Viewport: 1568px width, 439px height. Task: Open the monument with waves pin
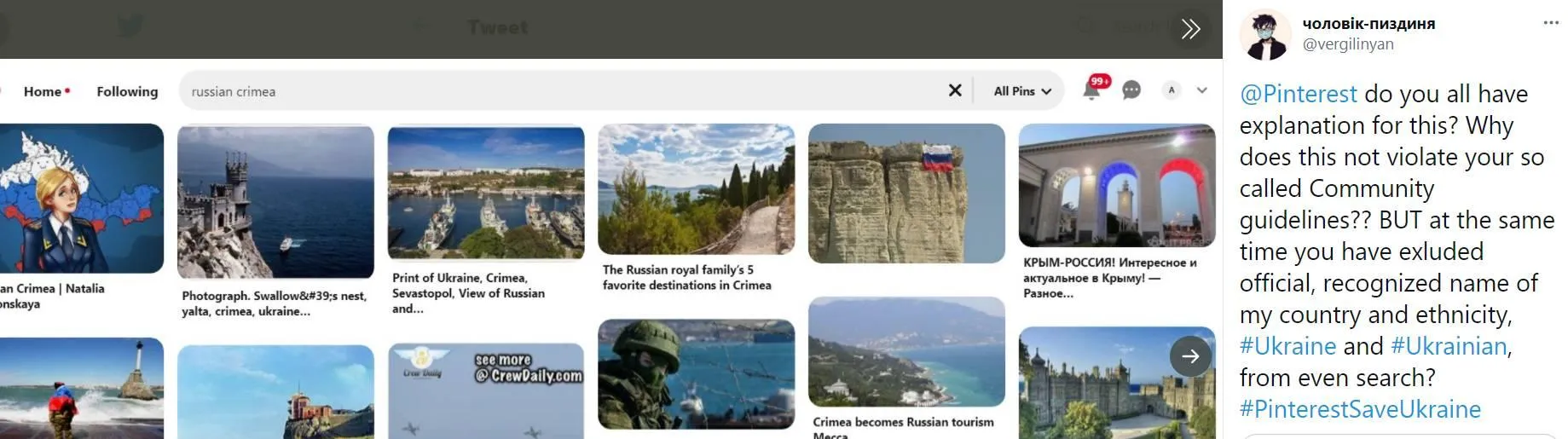click(81, 389)
